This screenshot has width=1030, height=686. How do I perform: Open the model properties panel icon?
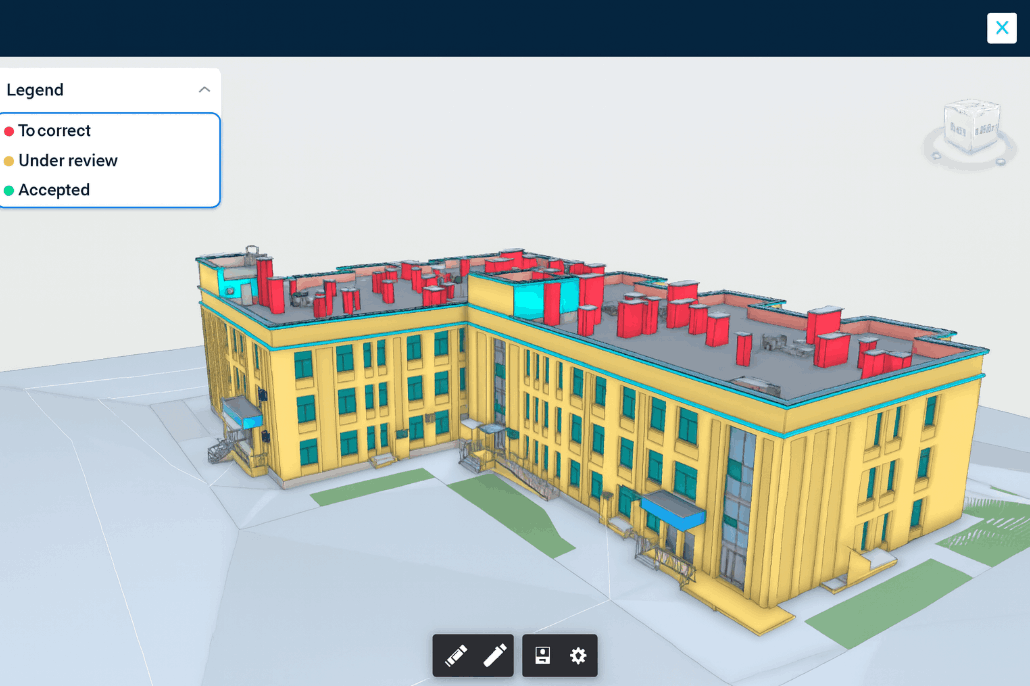(x=543, y=655)
